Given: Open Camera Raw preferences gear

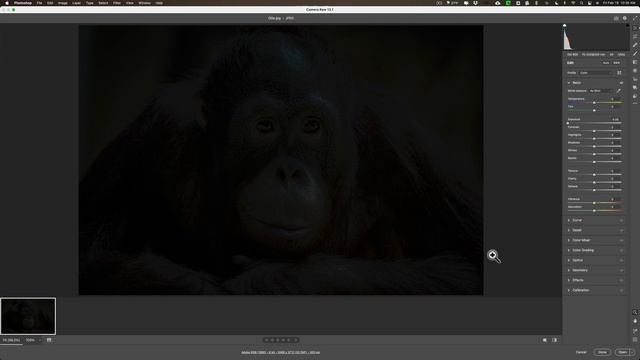Looking at the screenshot, I should click(x=624, y=18).
